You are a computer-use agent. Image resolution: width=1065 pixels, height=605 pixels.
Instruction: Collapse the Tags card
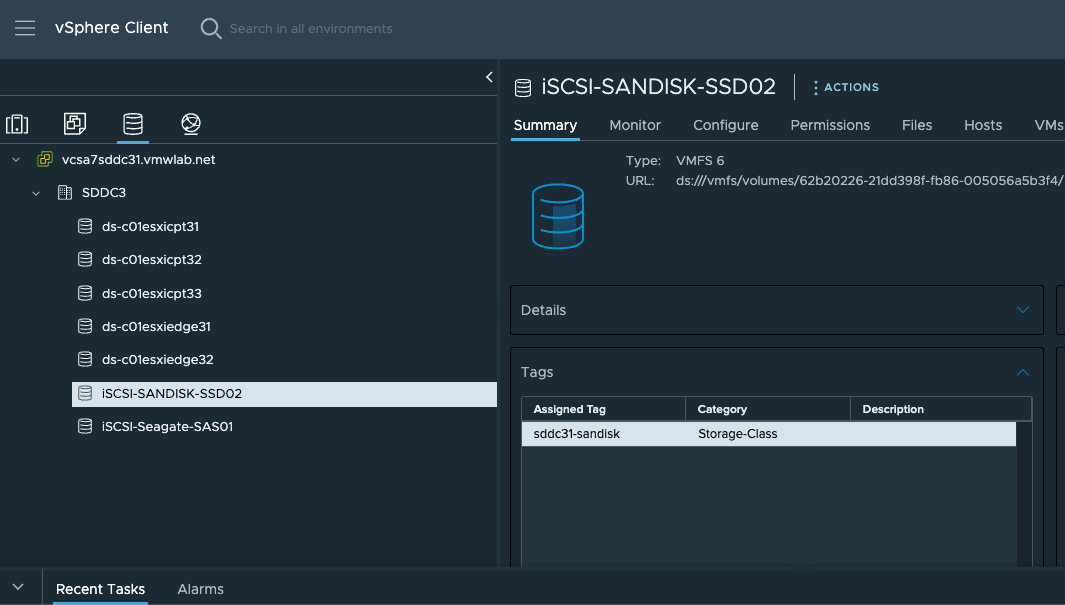pyautogui.click(x=1022, y=372)
